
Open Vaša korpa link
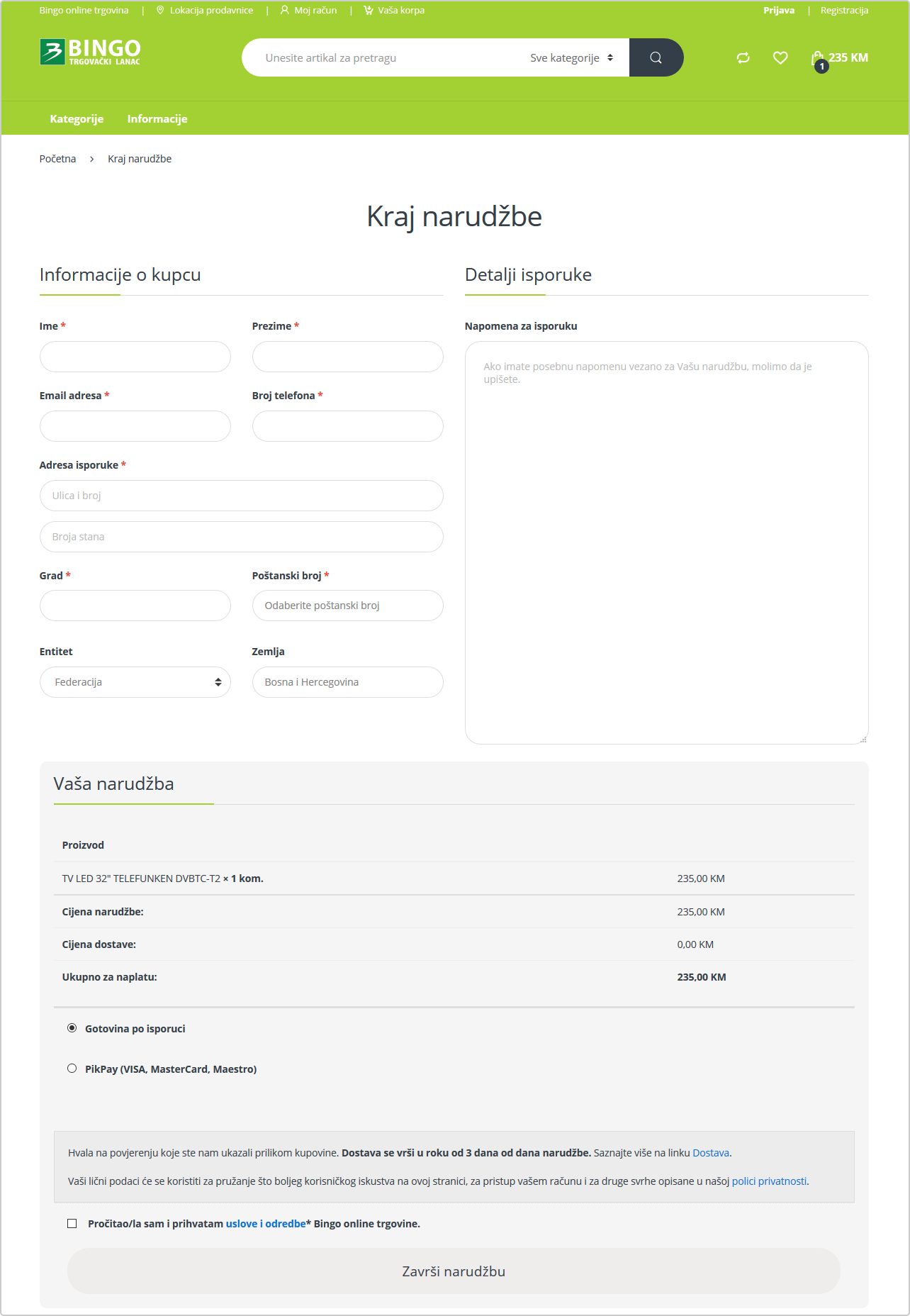[394, 11]
